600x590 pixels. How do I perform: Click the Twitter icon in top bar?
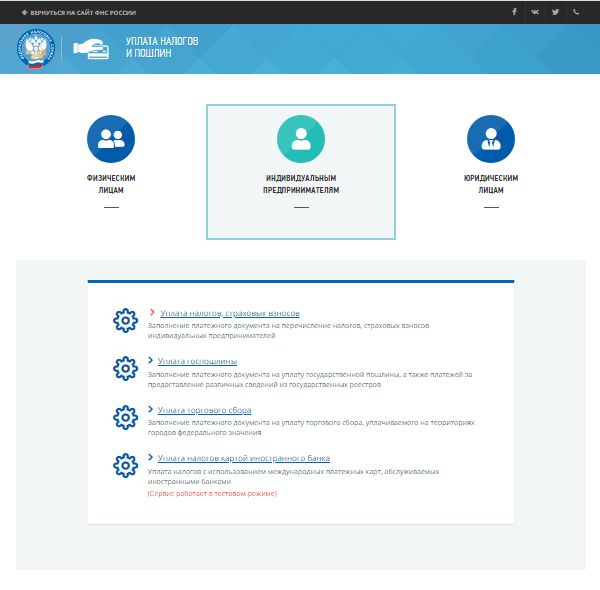click(x=557, y=12)
